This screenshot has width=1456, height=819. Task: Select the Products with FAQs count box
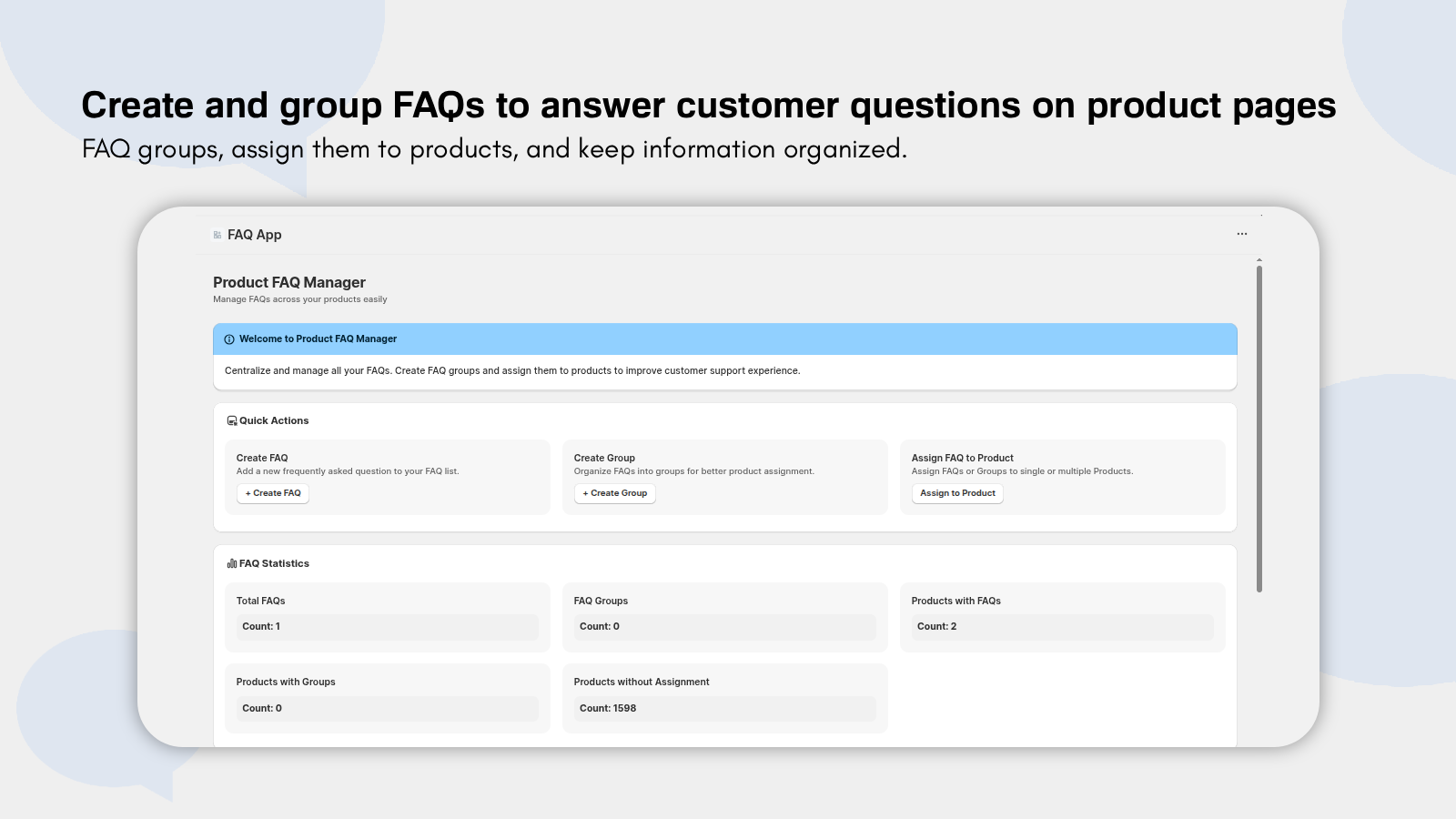coord(1062,627)
